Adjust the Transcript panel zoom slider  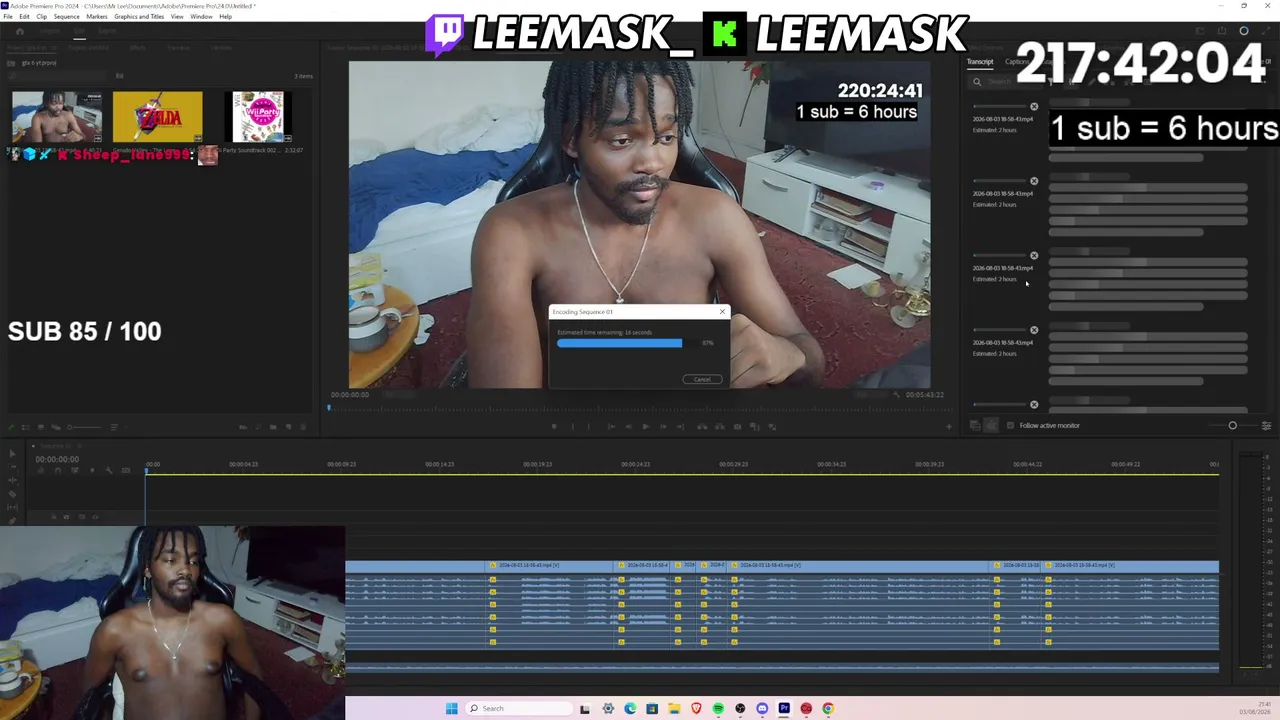(1232, 426)
